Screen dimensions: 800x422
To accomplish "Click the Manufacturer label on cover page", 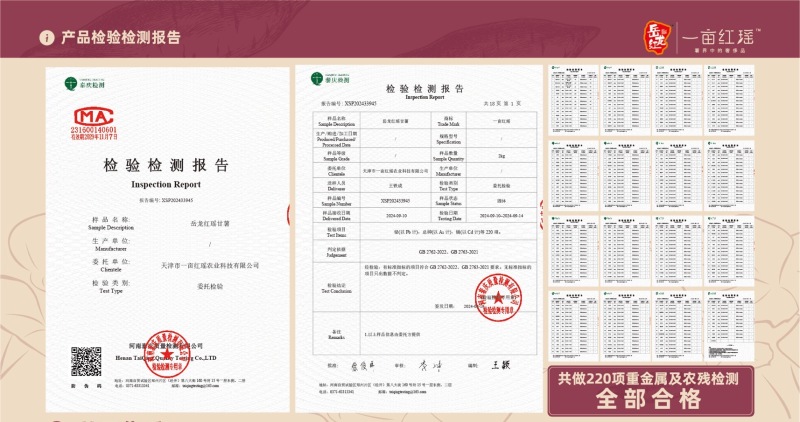I will click(111, 249).
